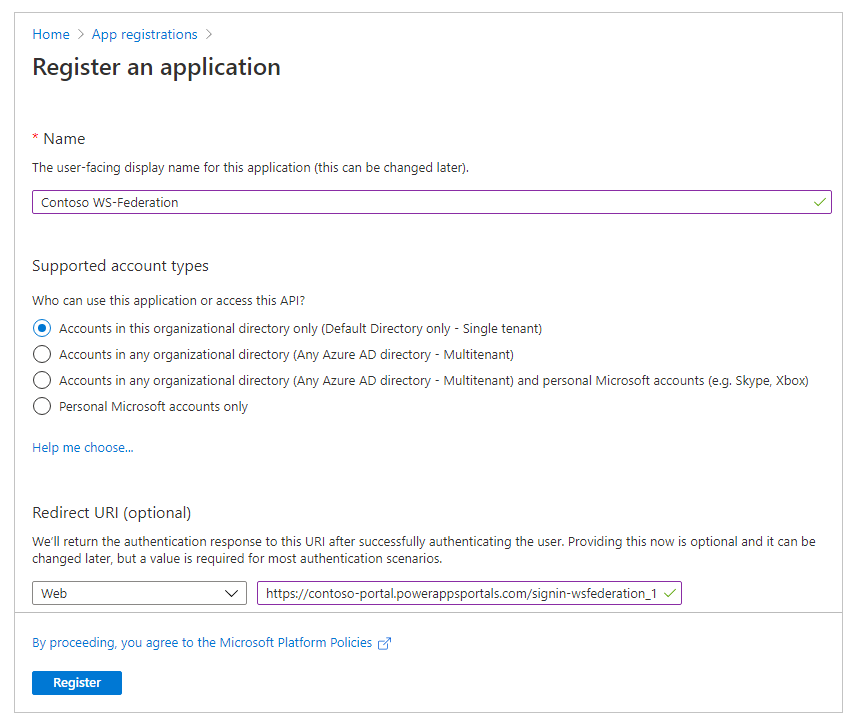Click the validation checkmark beside the Redirect URI
This screenshot has width=855, height=727.
[x=672, y=592]
